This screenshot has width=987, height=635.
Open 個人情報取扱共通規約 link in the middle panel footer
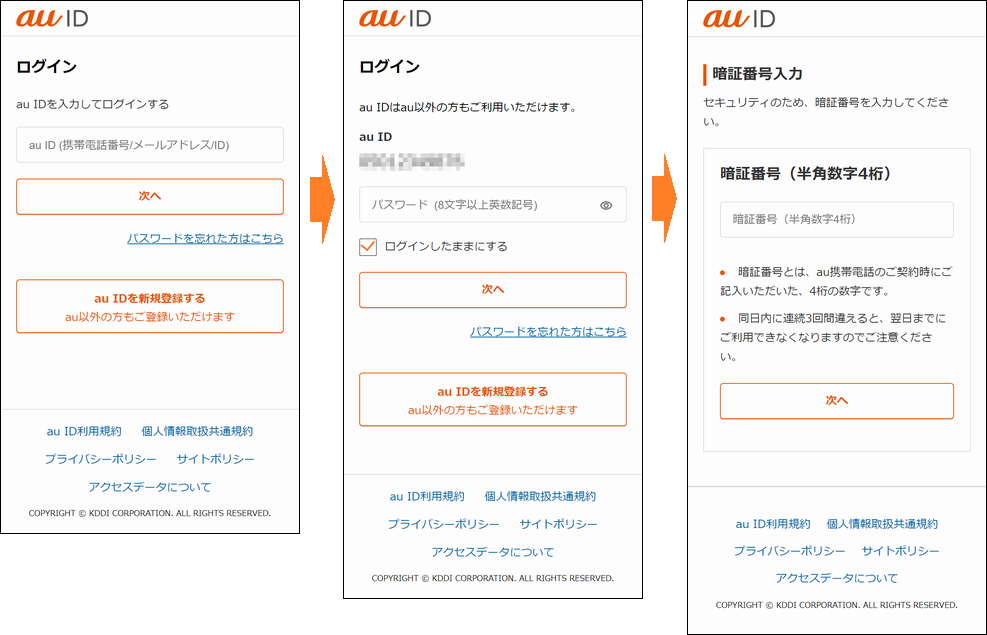point(540,496)
